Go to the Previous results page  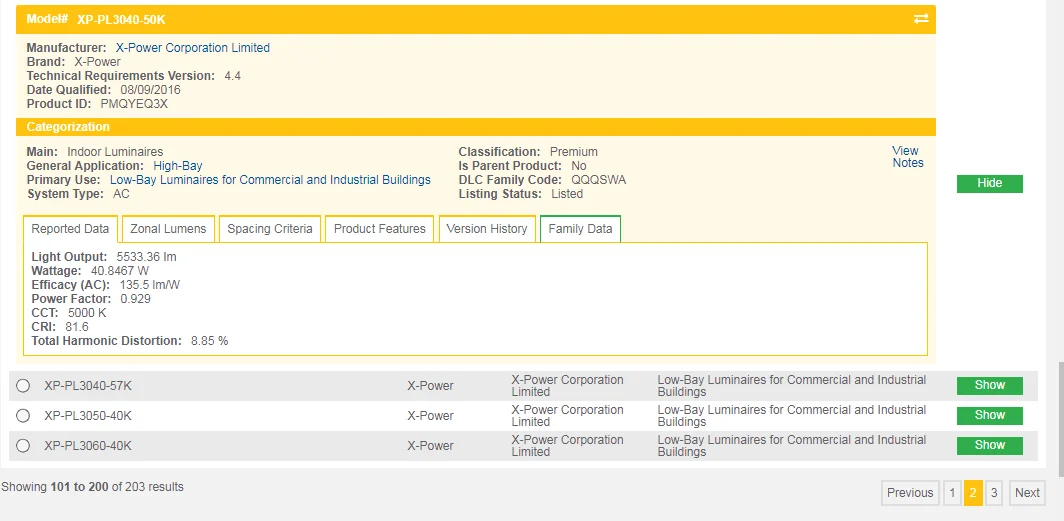(x=910, y=493)
